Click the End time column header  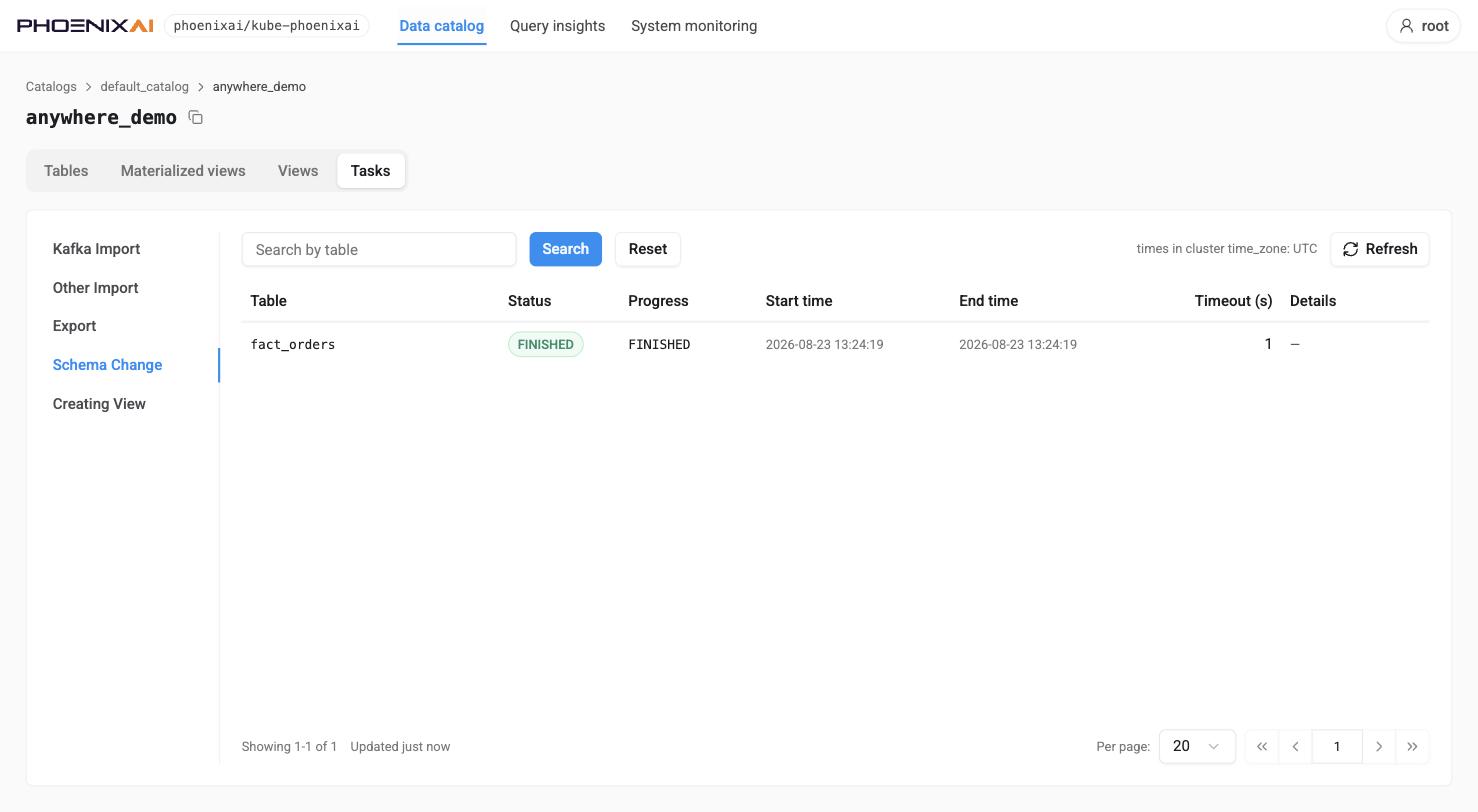(x=988, y=301)
